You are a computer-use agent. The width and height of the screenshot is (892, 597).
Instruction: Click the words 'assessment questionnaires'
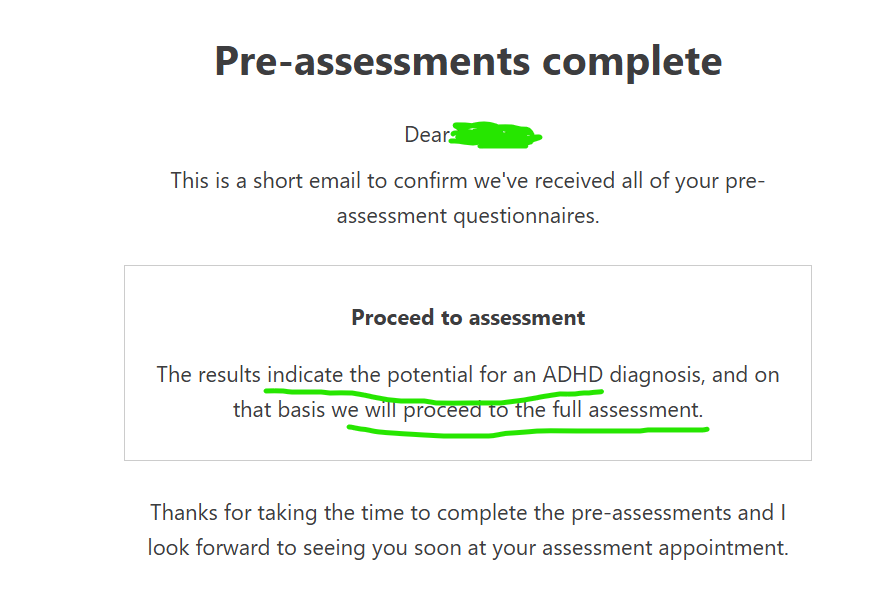468,216
